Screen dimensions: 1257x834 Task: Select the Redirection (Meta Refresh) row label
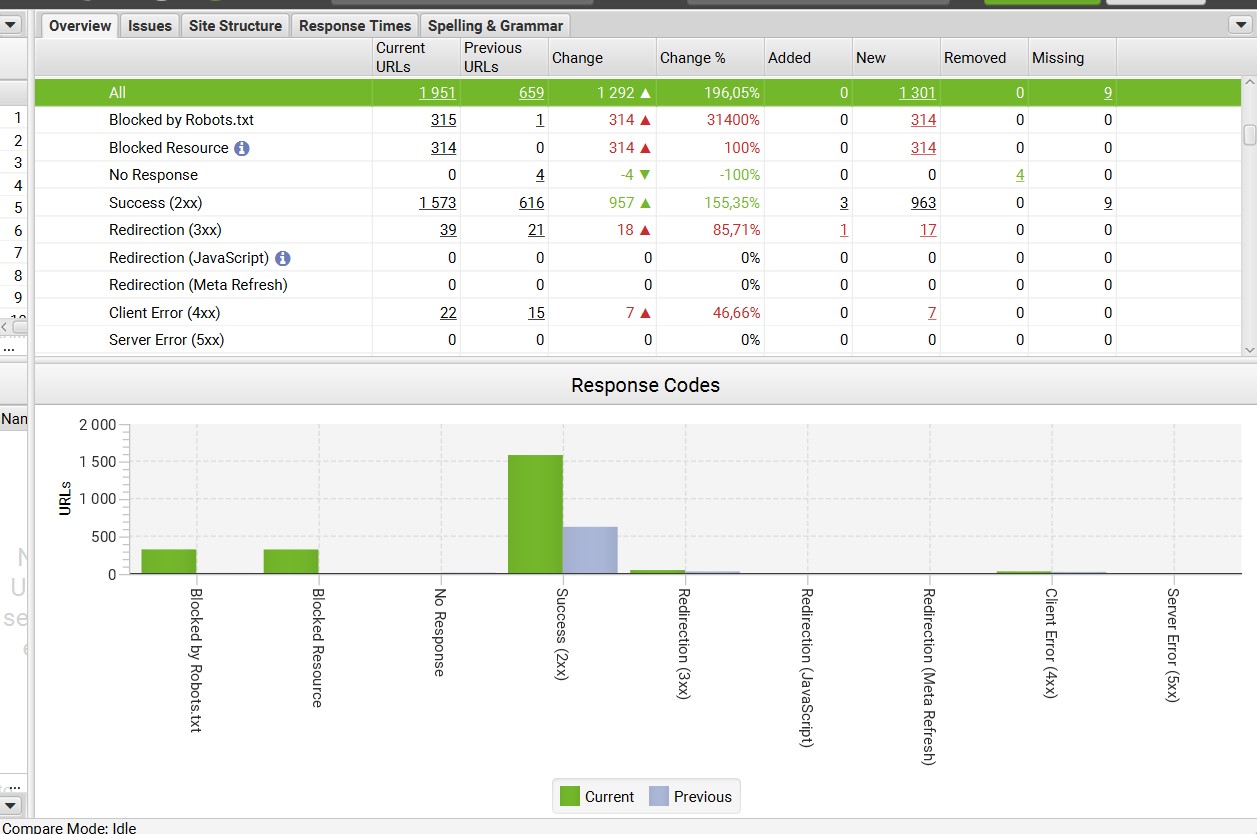pyautogui.click(x=198, y=285)
